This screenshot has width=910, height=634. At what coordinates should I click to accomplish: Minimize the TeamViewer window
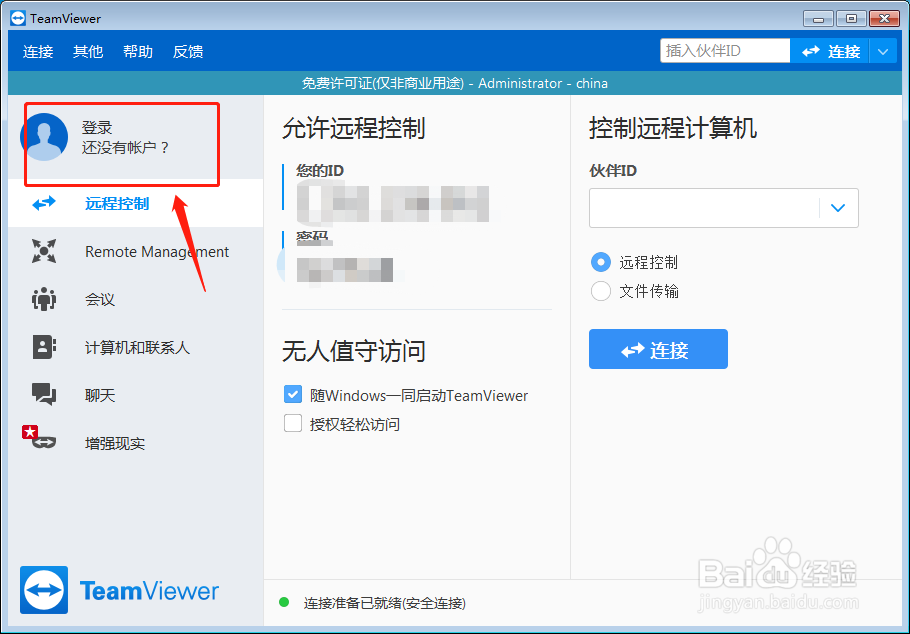pos(819,19)
